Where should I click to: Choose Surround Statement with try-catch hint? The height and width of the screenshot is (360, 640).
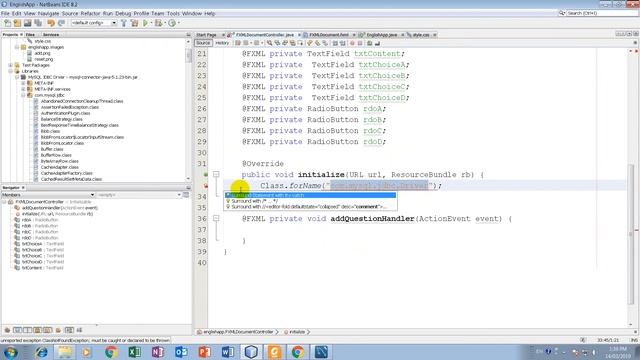310,196
